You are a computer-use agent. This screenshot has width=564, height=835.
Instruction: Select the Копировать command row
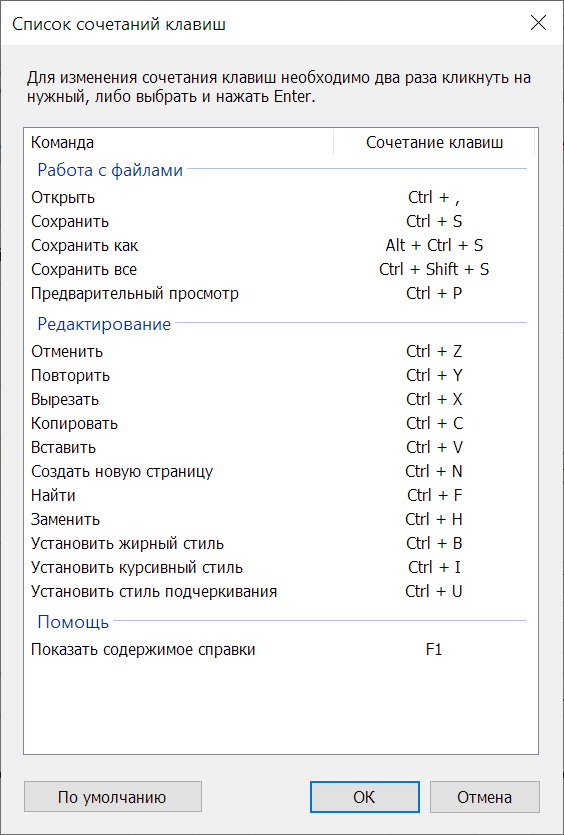tap(281, 423)
